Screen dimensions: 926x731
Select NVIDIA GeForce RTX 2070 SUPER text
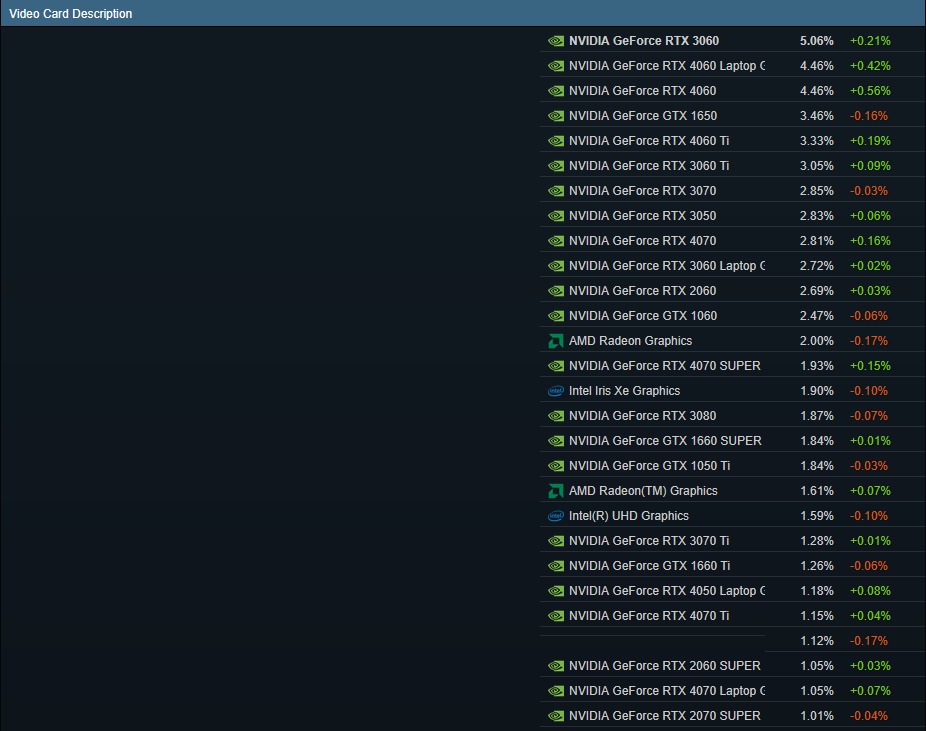click(664, 716)
